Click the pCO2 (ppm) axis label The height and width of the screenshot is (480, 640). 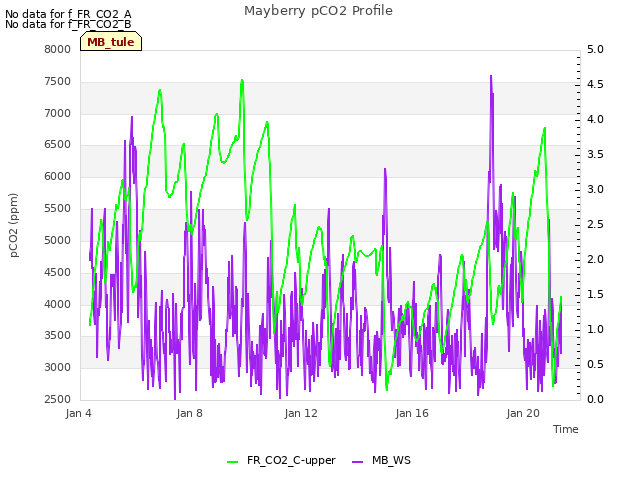coord(14,225)
